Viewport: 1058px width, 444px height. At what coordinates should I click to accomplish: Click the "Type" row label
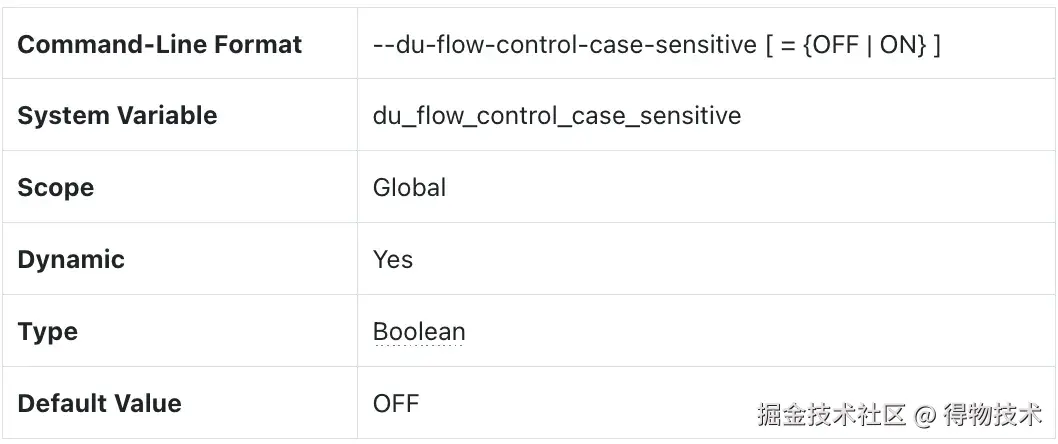click(x=47, y=332)
